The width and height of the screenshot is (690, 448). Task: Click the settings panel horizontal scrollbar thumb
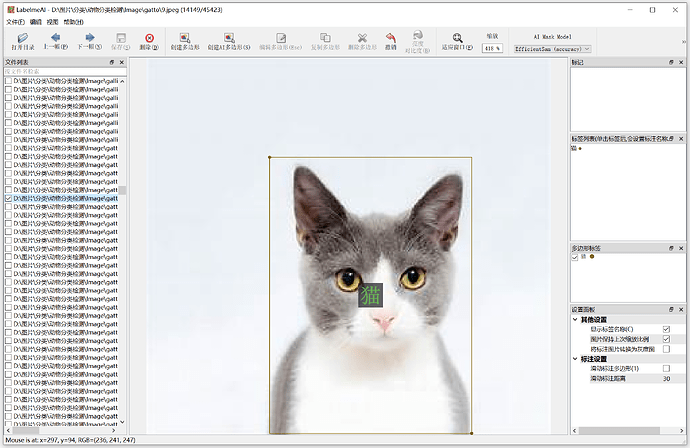pyautogui.click(x=619, y=430)
